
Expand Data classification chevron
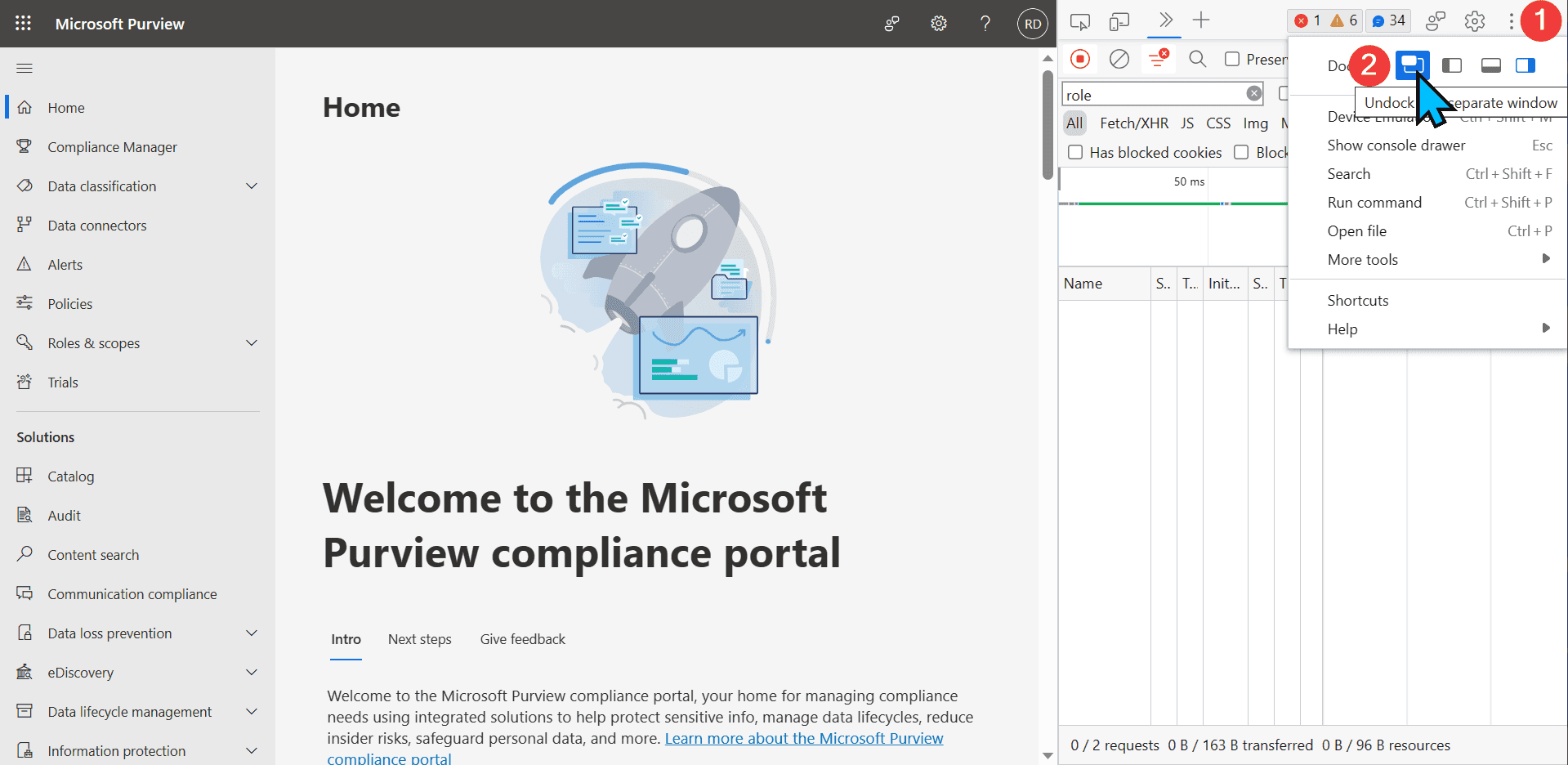click(252, 186)
